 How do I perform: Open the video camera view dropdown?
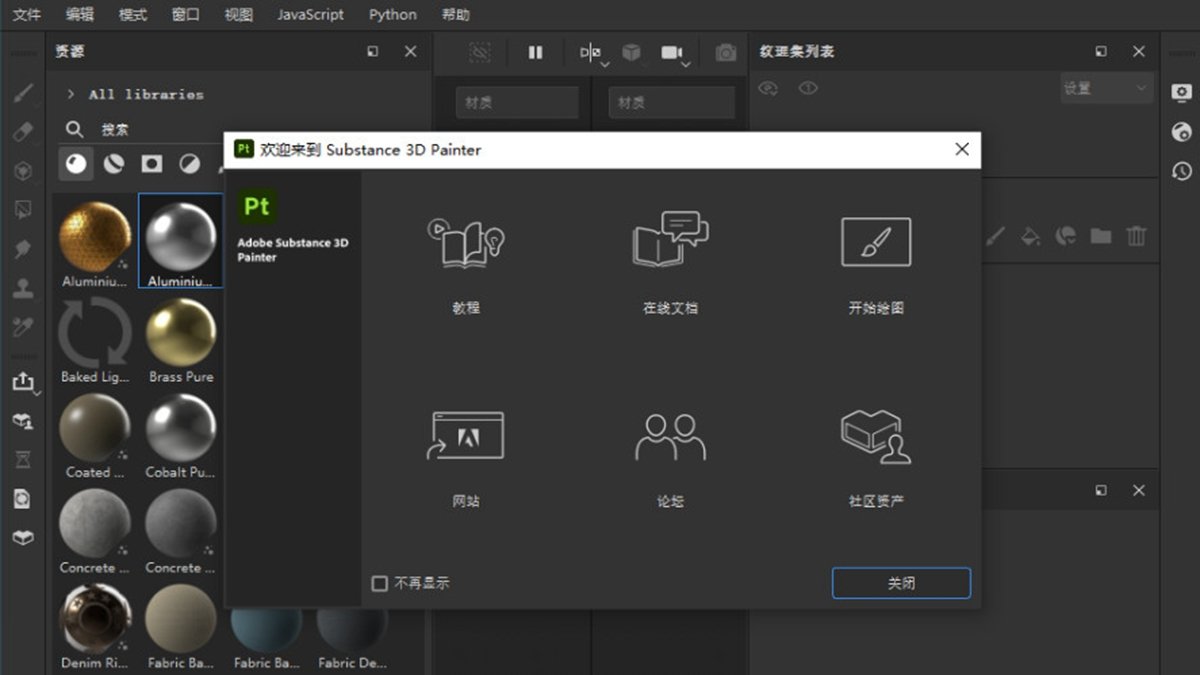click(676, 54)
